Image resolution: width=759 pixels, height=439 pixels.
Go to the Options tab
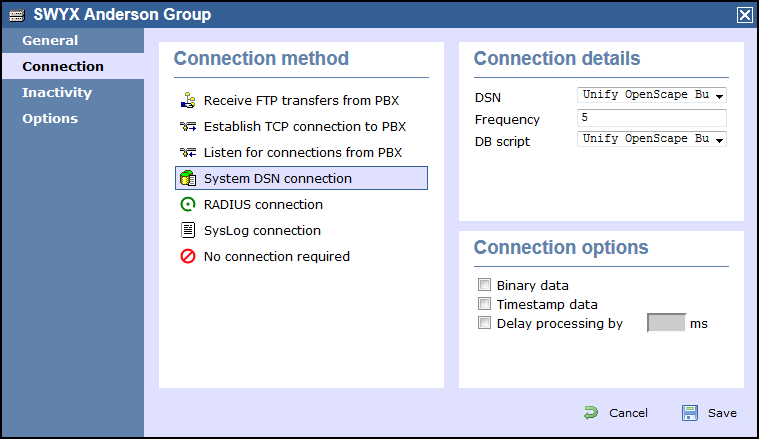click(50, 118)
